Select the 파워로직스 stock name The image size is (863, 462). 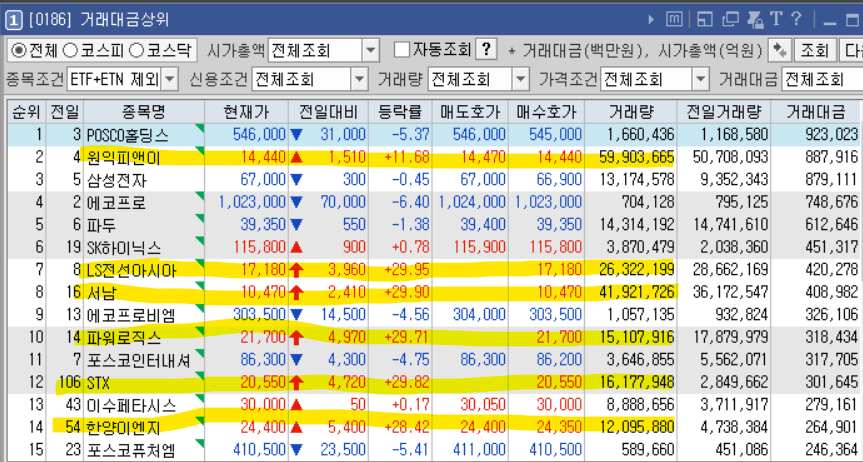click(124, 338)
